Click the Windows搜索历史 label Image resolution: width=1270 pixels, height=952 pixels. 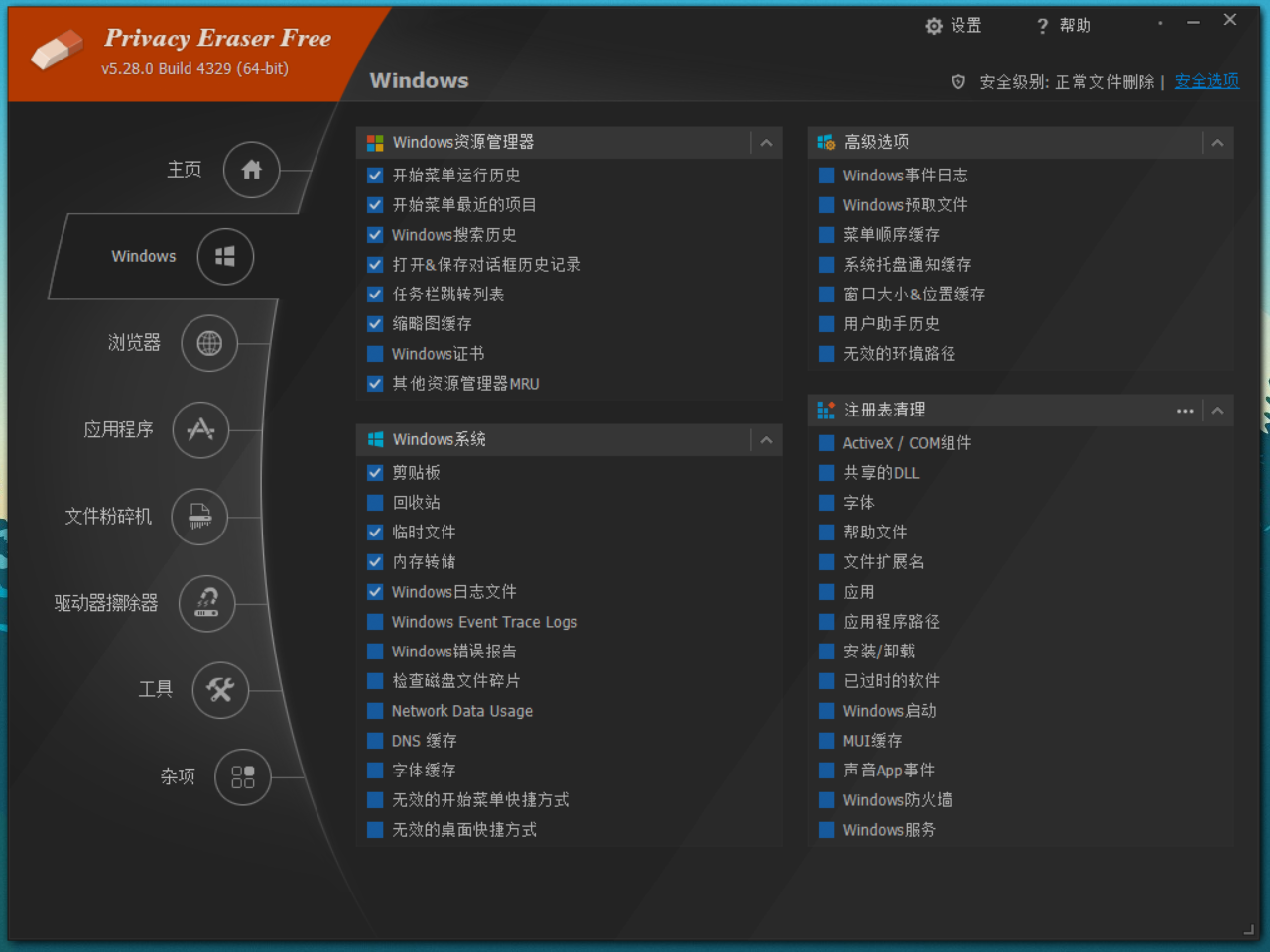[454, 235]
